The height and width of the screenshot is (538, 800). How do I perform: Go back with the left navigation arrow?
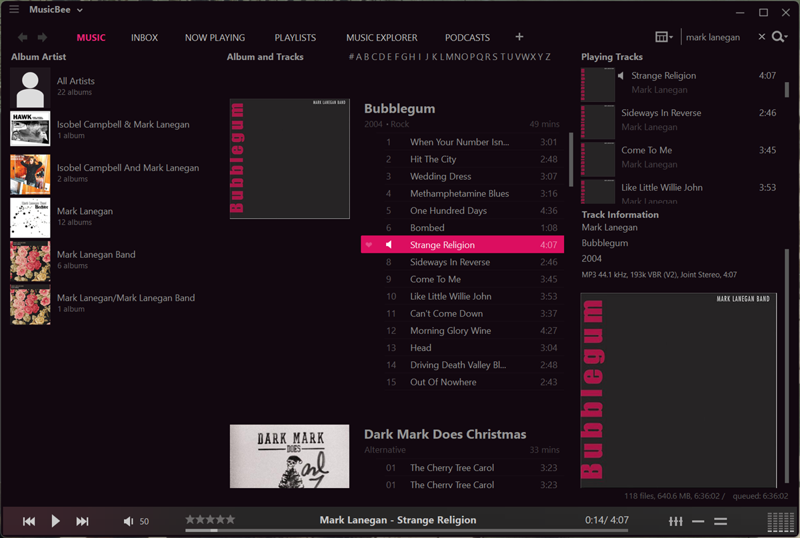[22, 37]
